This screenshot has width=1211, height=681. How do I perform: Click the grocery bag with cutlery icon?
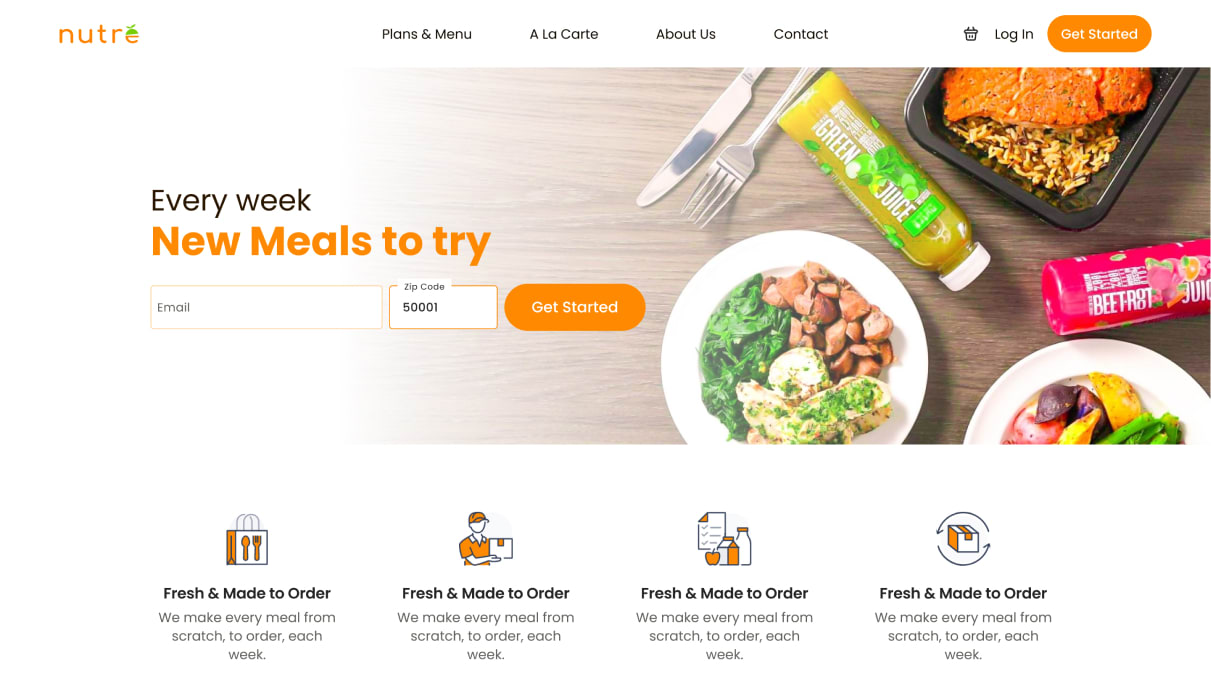pyautogui.click(x=247, y=540)
